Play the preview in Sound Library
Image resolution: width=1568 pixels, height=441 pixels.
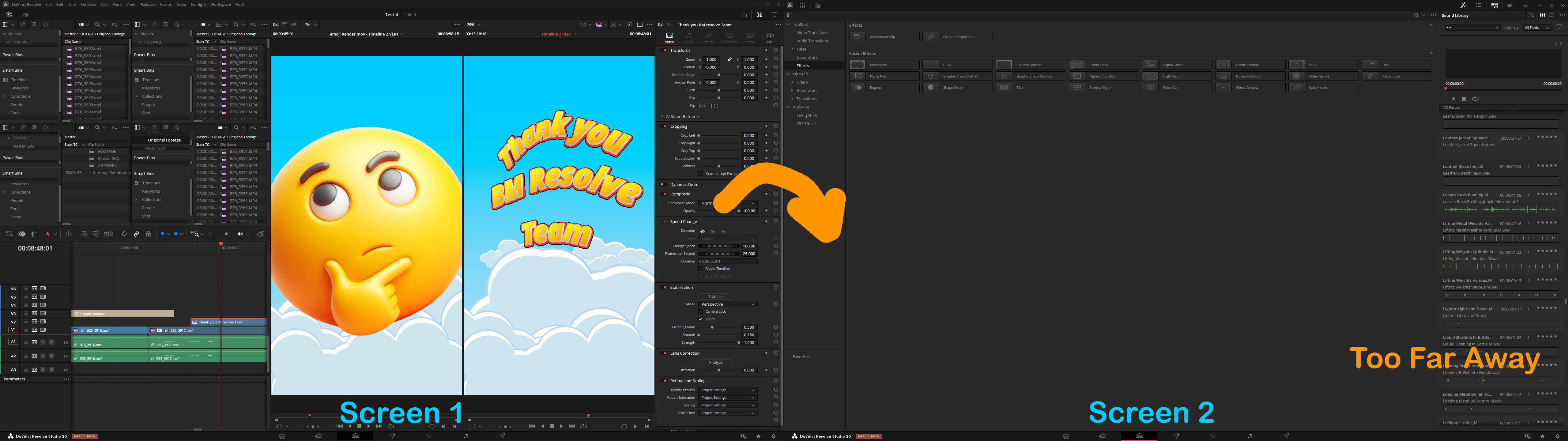pyautogui.click(x=1453, y=99)
